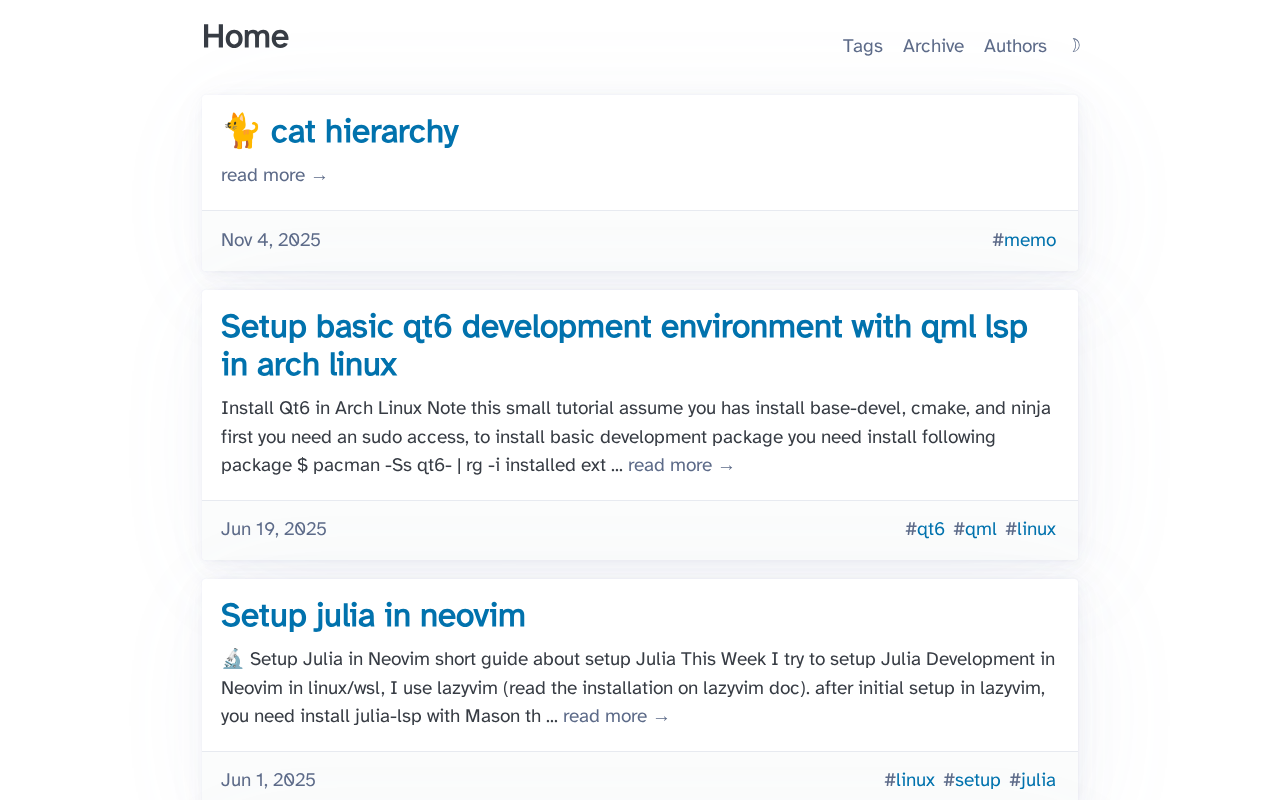The image size is (1280, 800).
Task: Click read more on the Julia post
Action: click(x=616, y=717)
